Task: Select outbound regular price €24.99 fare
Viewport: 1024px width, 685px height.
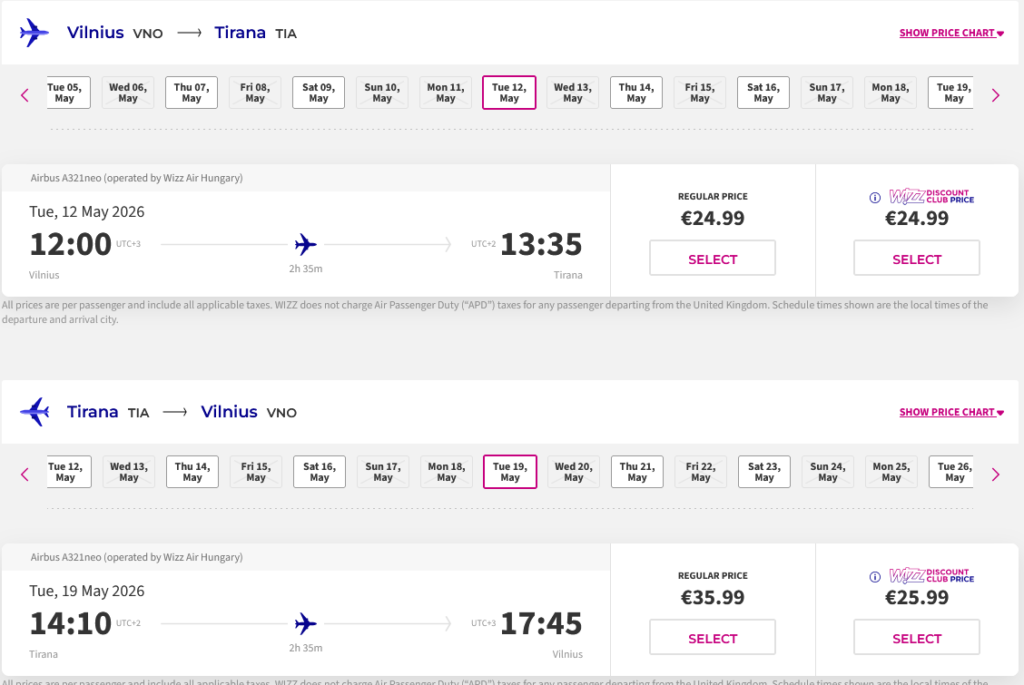Action: [x=712, y=259]
